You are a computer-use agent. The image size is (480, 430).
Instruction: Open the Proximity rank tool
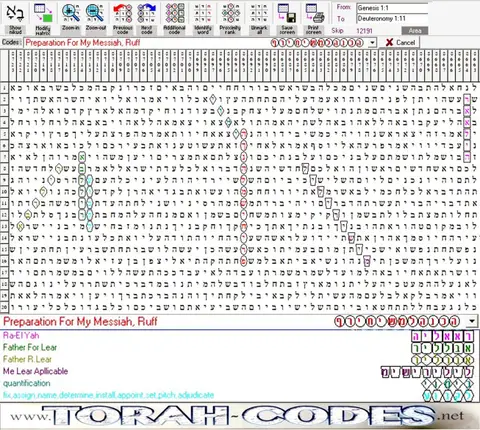click(x=230, y=18)
